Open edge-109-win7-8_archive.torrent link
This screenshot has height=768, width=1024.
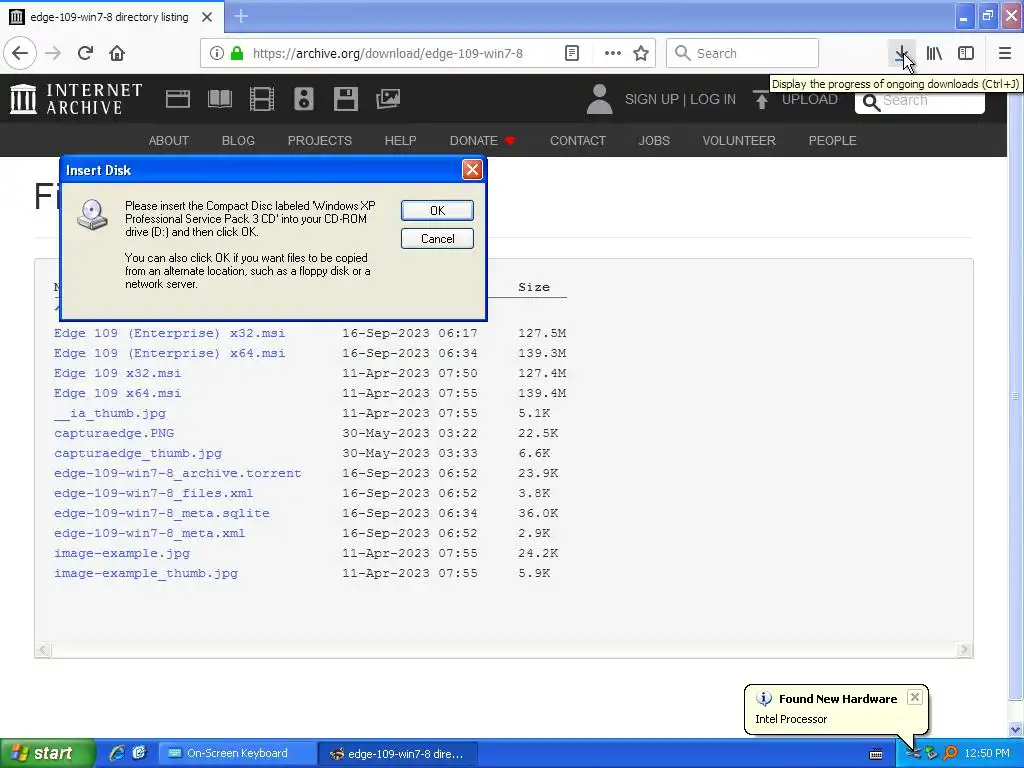coord(178,473)
